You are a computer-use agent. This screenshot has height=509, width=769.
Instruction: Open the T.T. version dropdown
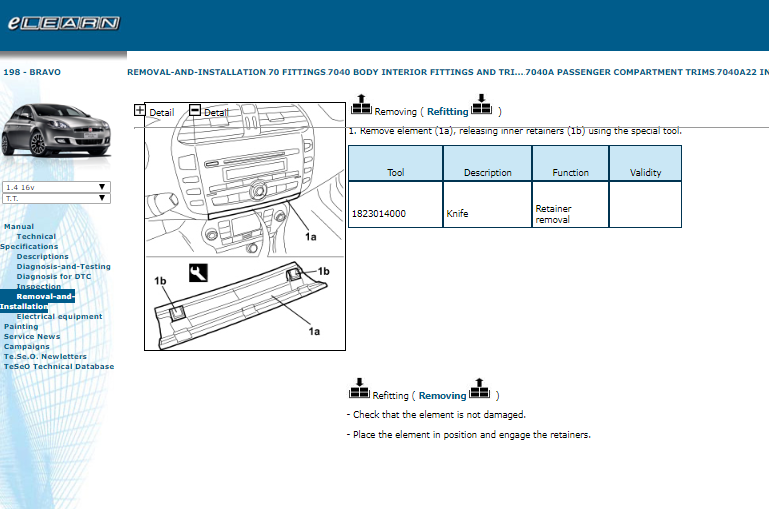[56, 198]
